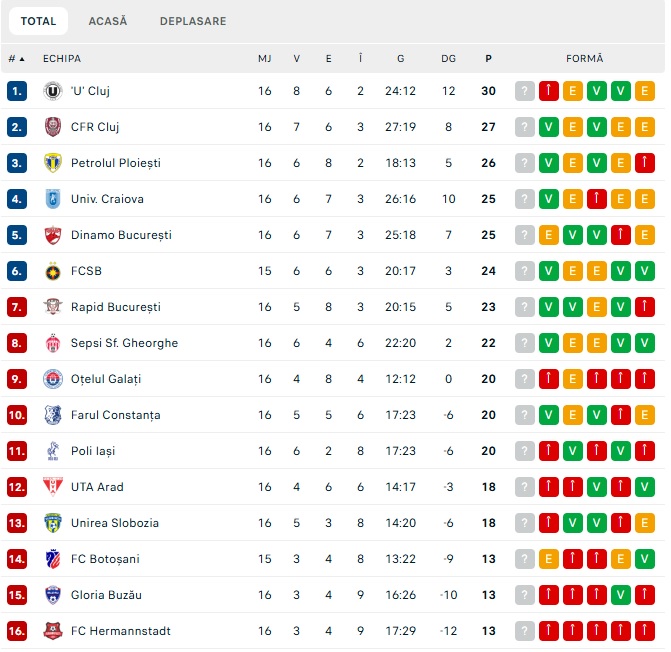671x652 pixels.
Task: Open the Petrolul Ploiești crest icon
Action: [53, 163]
